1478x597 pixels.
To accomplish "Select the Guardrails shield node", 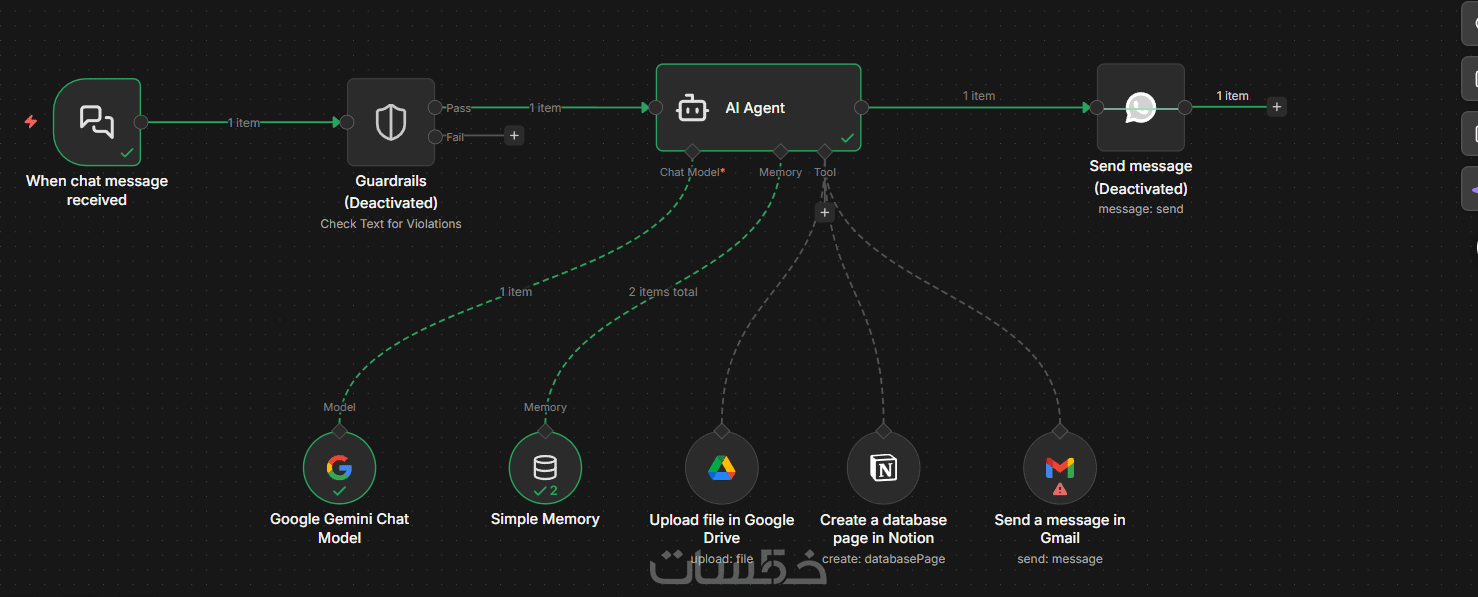I will 391,122.
